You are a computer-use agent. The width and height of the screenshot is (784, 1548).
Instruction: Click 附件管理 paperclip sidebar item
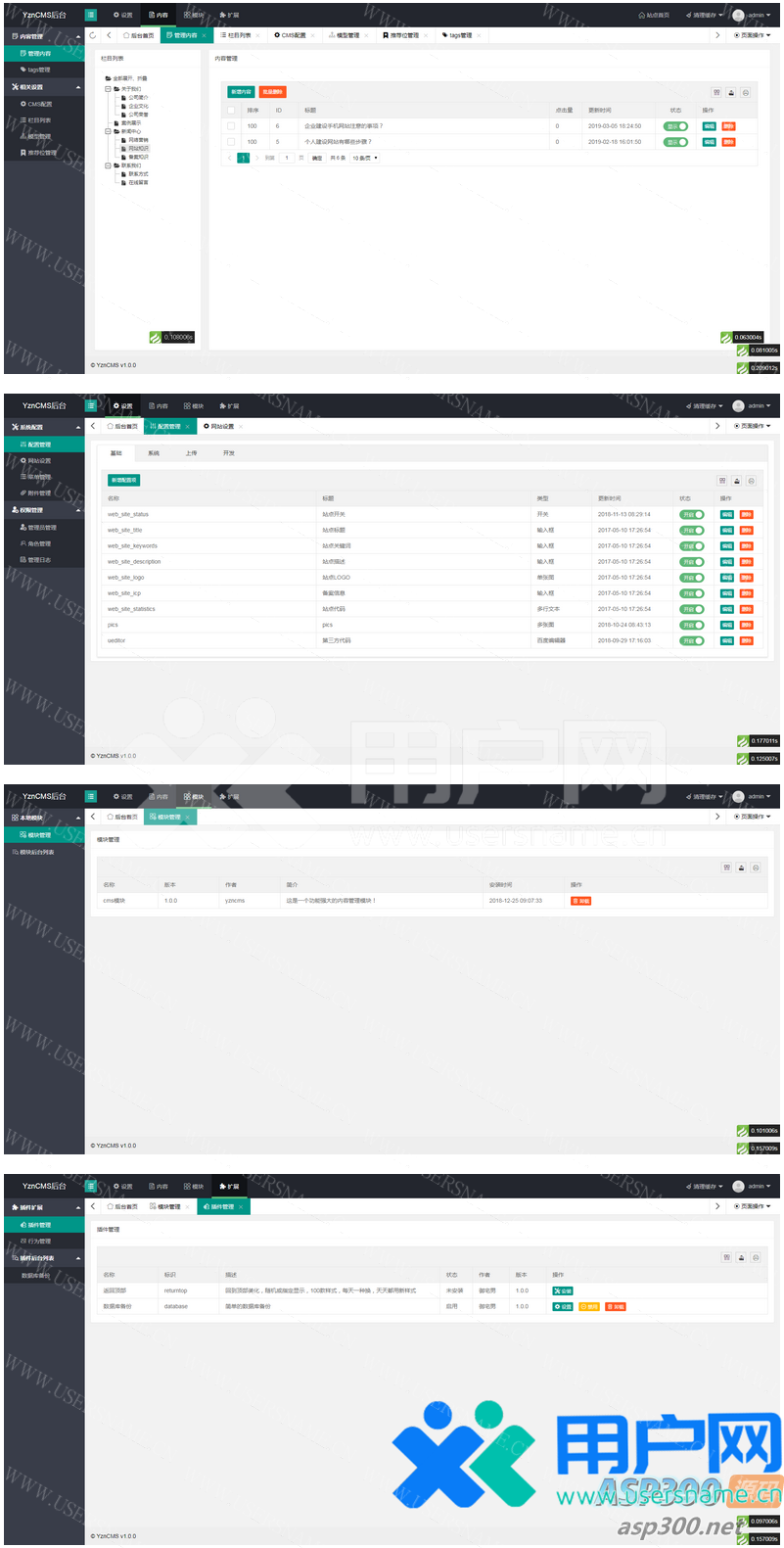coord(37,493)
